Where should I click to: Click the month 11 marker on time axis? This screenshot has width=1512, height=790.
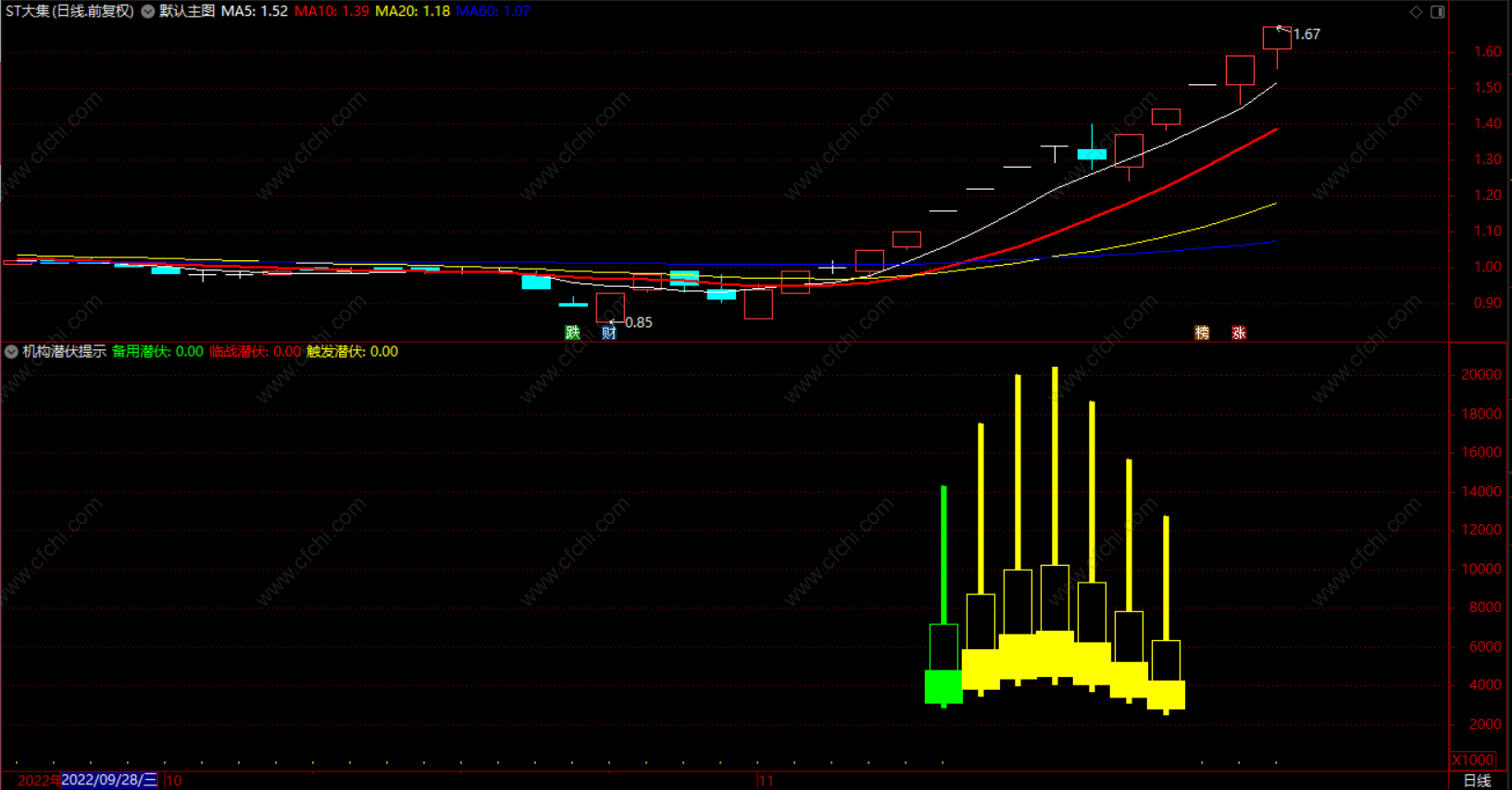[766, 781]
